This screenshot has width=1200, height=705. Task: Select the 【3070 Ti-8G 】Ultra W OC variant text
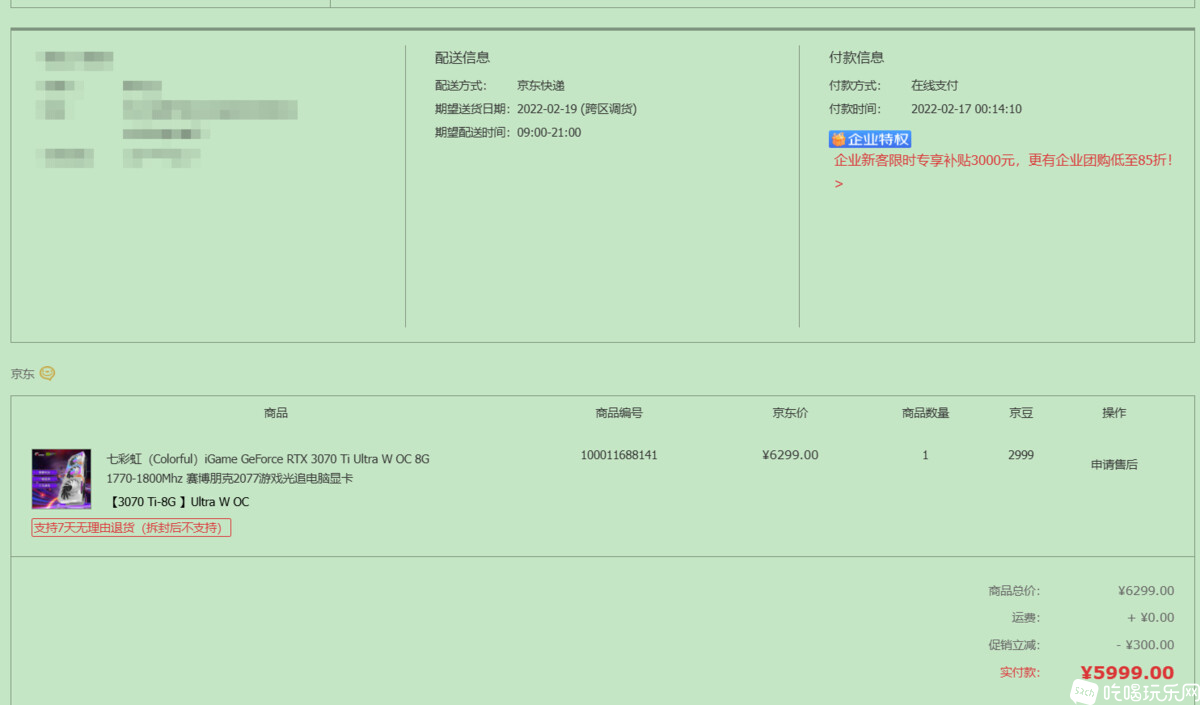point(178,502)
